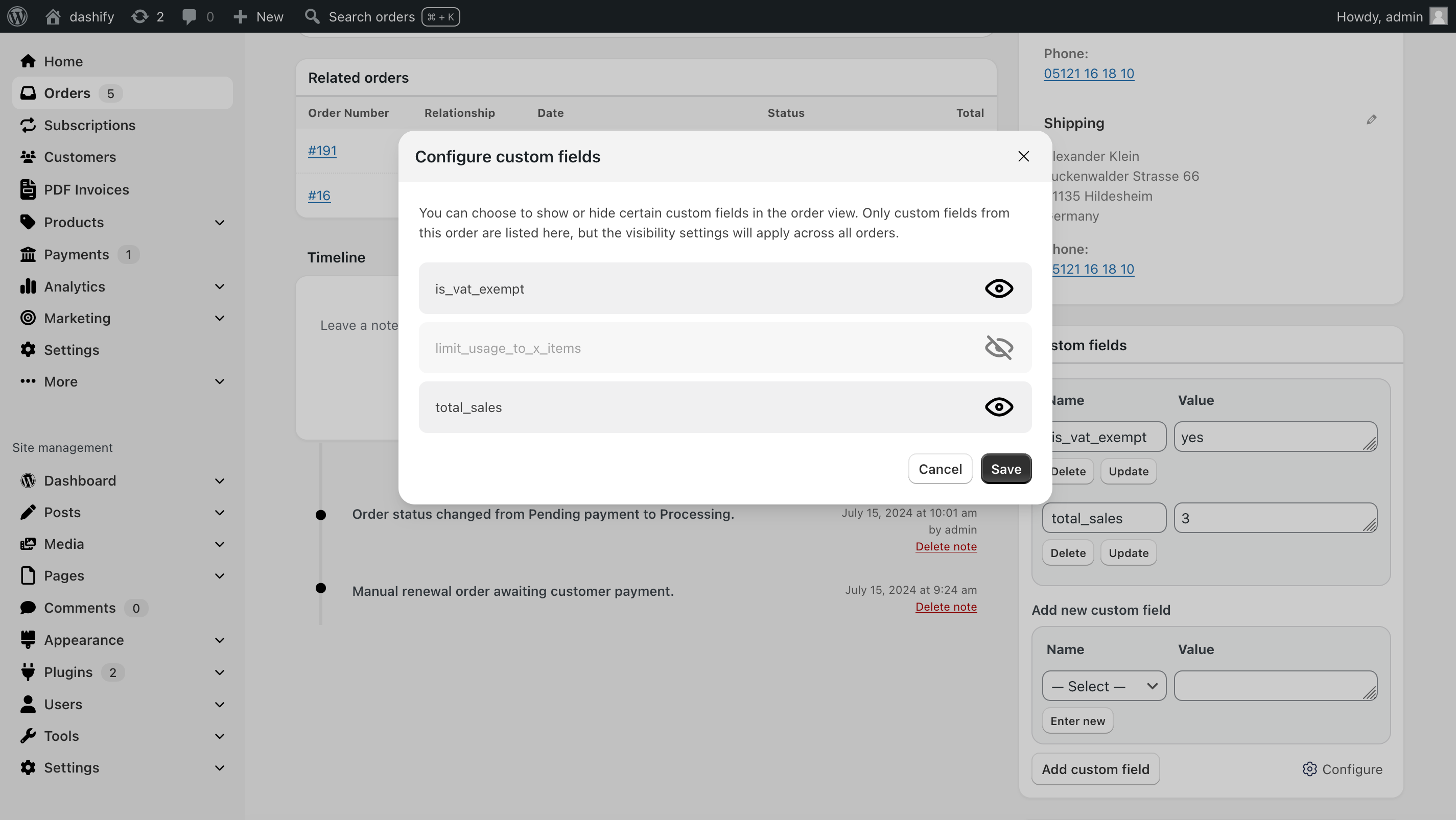Open pending updates icon in admin bar

click(139, 16)
